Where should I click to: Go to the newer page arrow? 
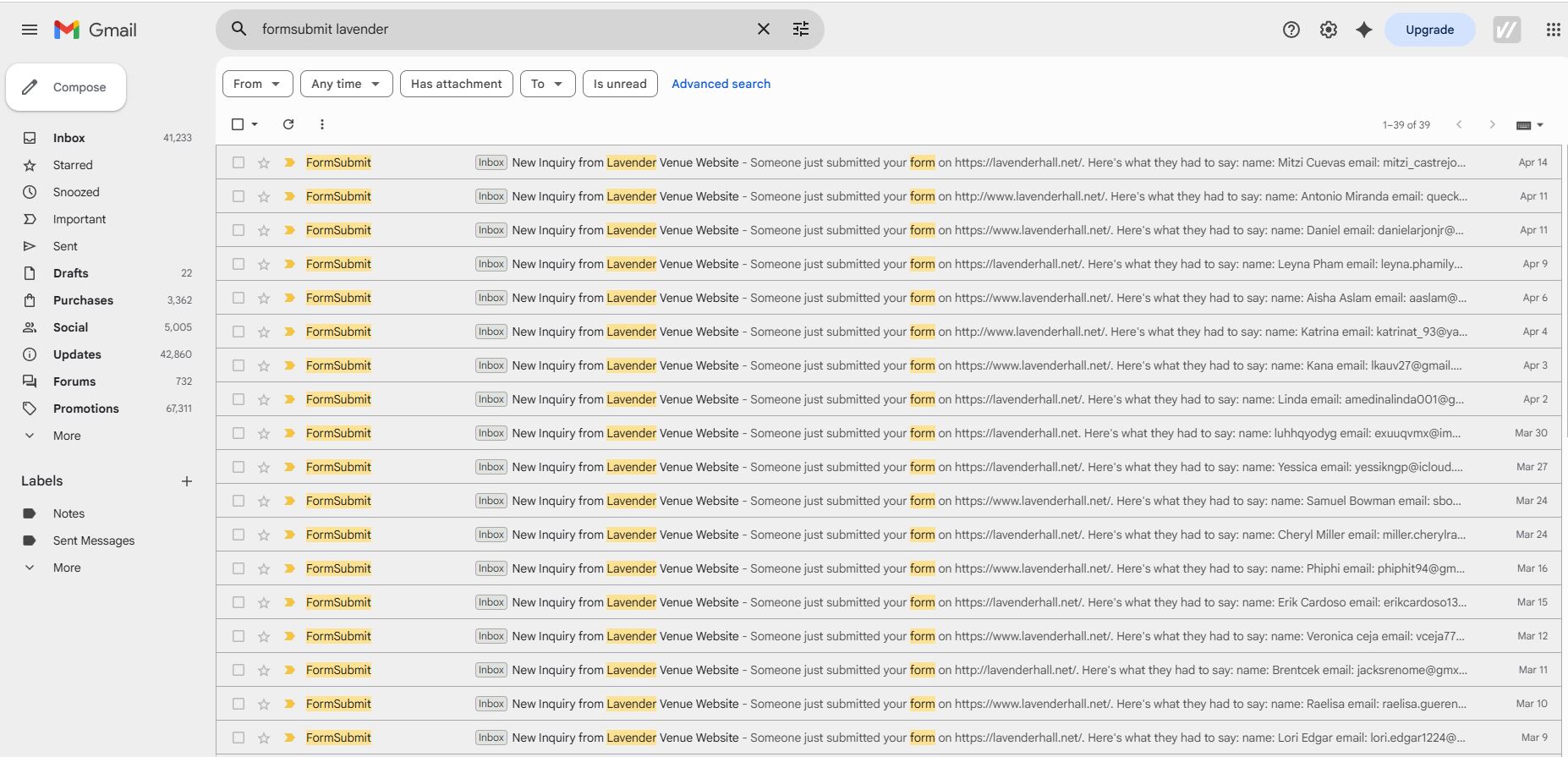(x=1459, y=124)
